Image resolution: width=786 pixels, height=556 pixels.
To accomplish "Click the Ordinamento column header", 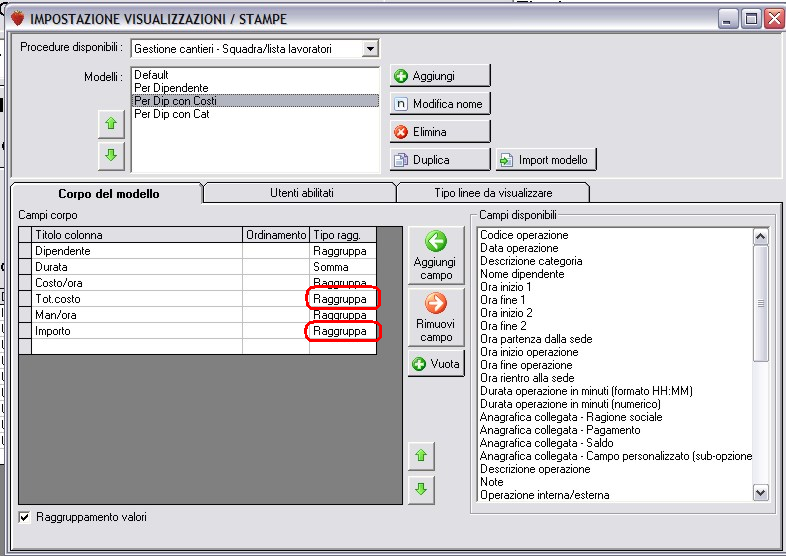I will pos(276,235).
